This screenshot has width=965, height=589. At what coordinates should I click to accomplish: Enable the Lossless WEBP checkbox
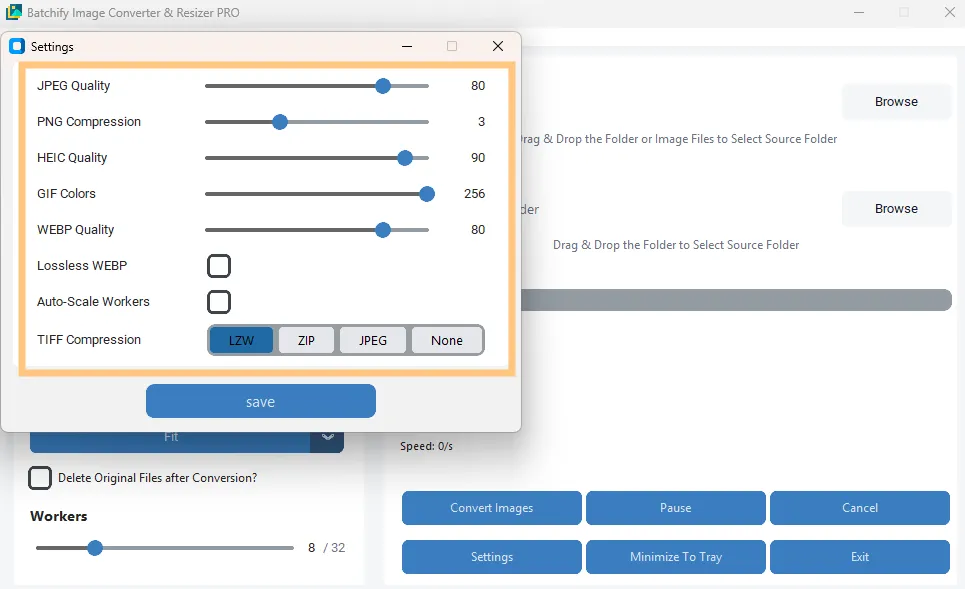tap(217, 266)
